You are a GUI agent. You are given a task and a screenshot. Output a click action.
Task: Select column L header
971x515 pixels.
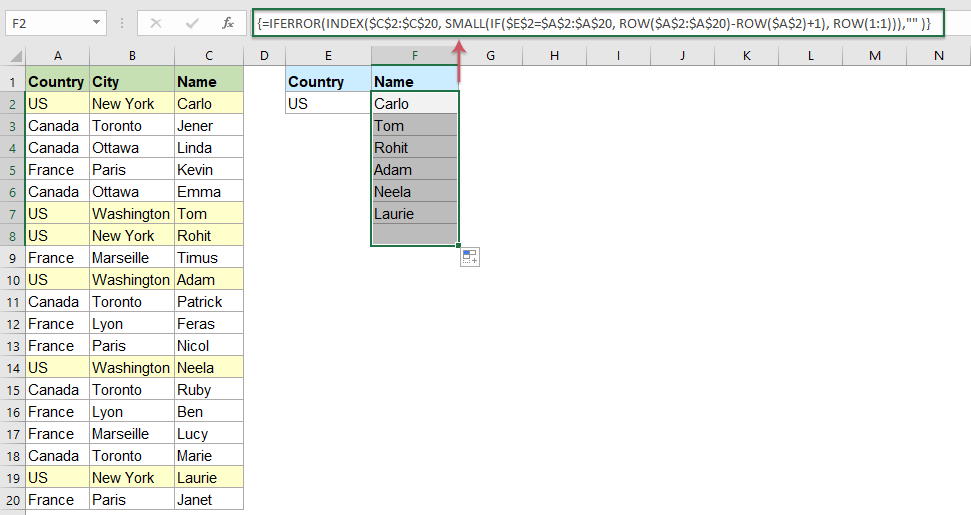point(811,56)
